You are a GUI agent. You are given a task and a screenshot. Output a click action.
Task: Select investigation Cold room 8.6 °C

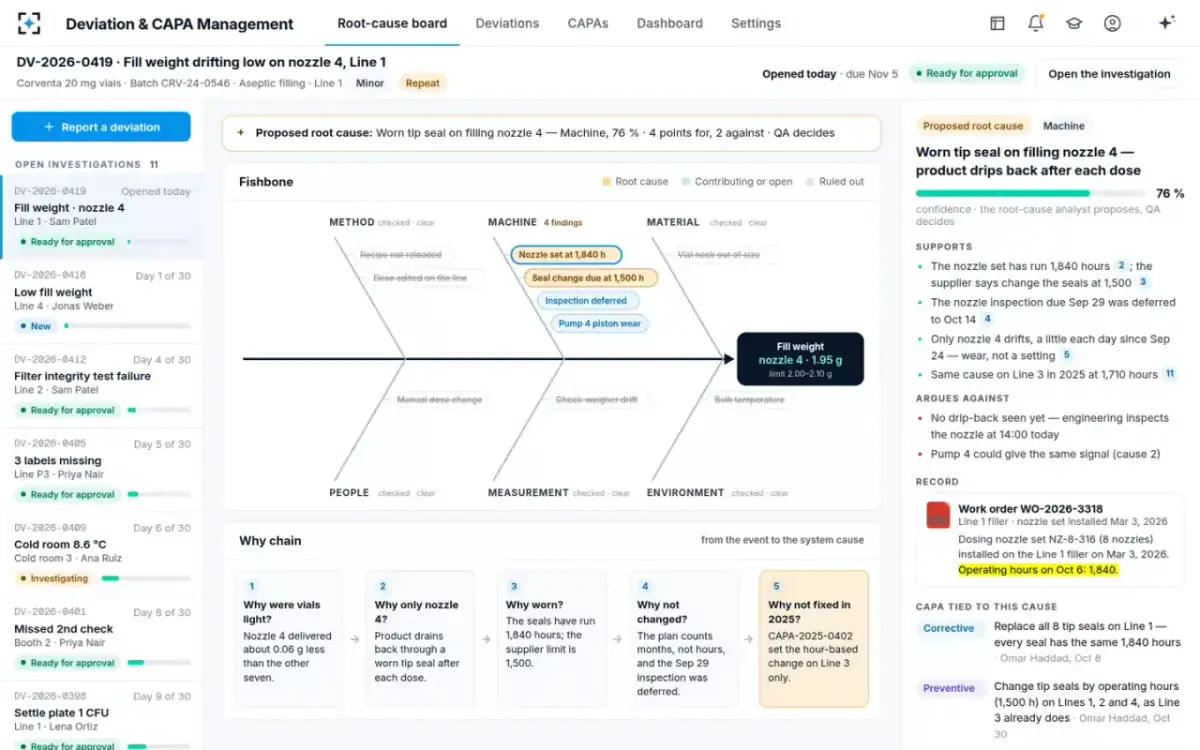pyautogui.click(x=102, y=553)
